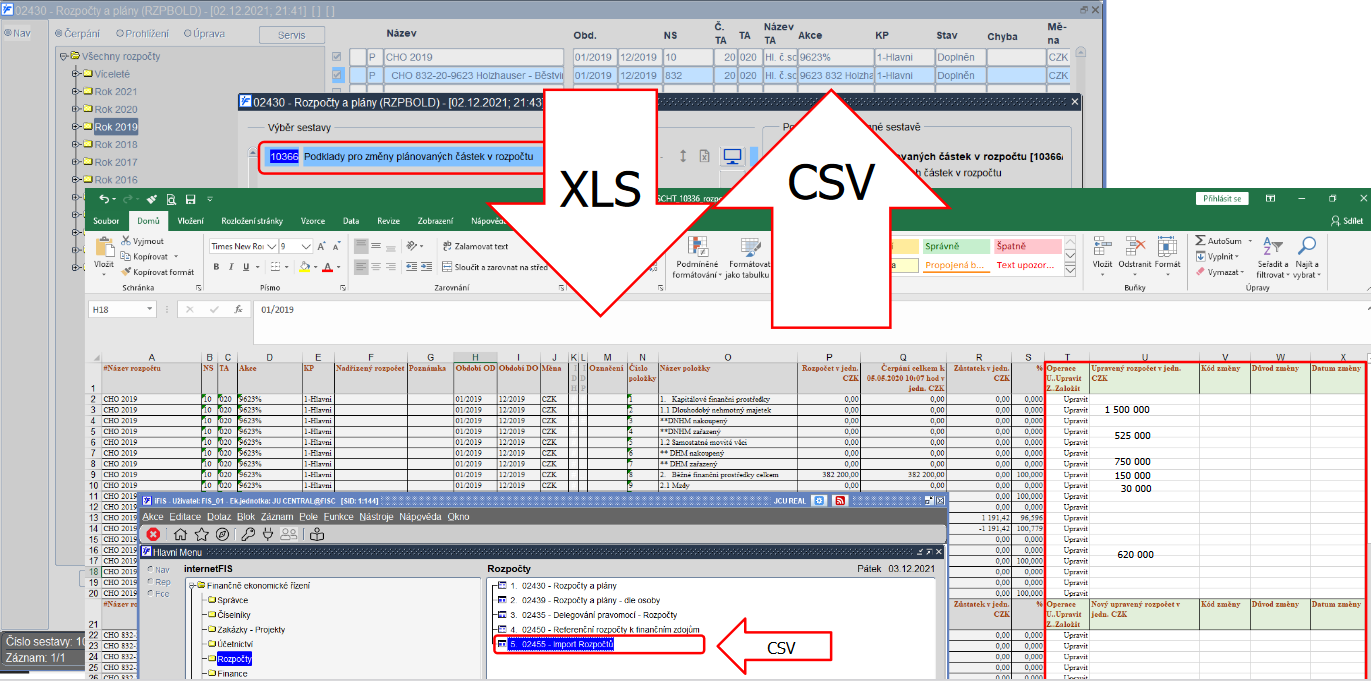Viewport: 1371px width, 681px height.
Task: Click the fx insert function icon
Action: [x=238, y=310]
